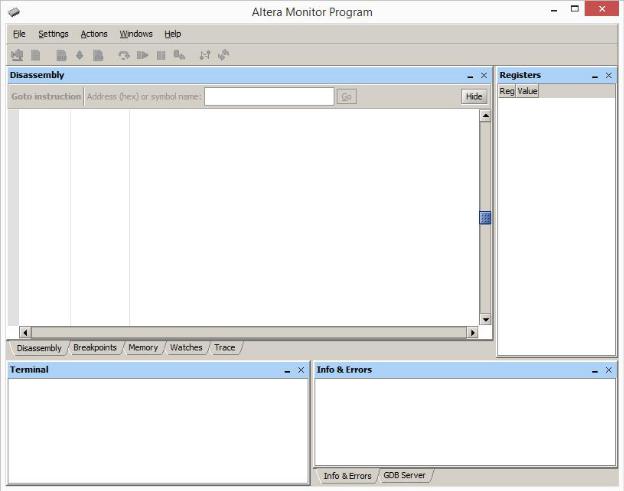624x491 pixels.
Task: Click the pause bars icon in toolbar
Action: [161, 55]
